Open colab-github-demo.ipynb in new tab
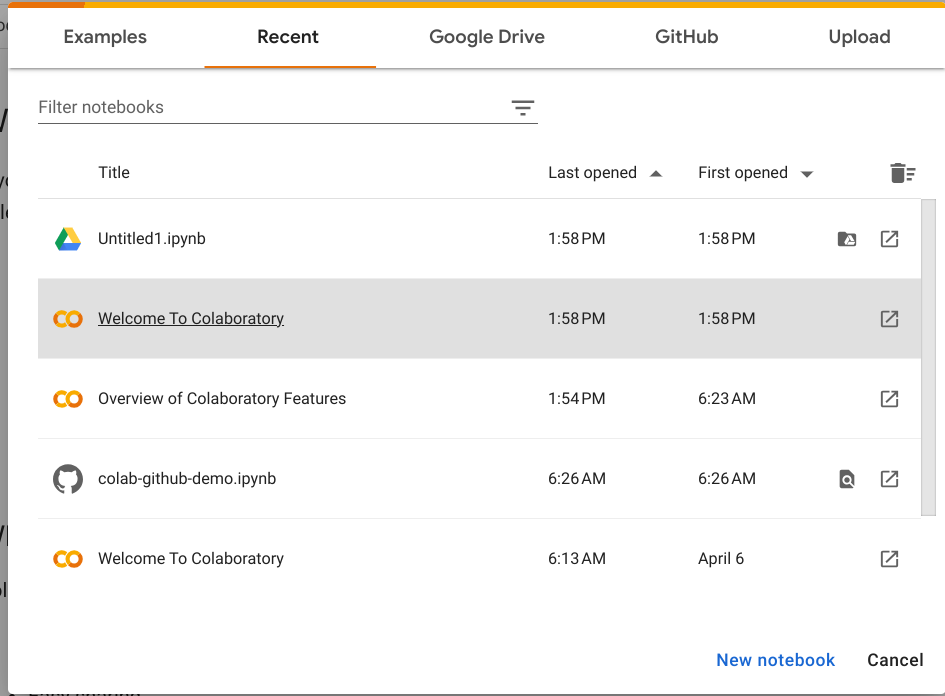 coord(890,479)
